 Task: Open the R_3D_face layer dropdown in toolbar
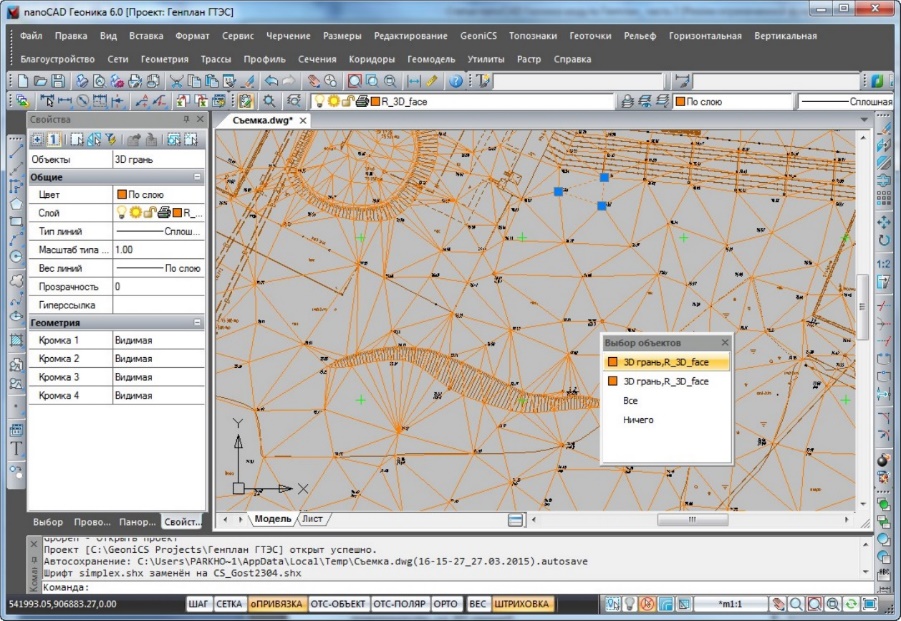point(463,102)
